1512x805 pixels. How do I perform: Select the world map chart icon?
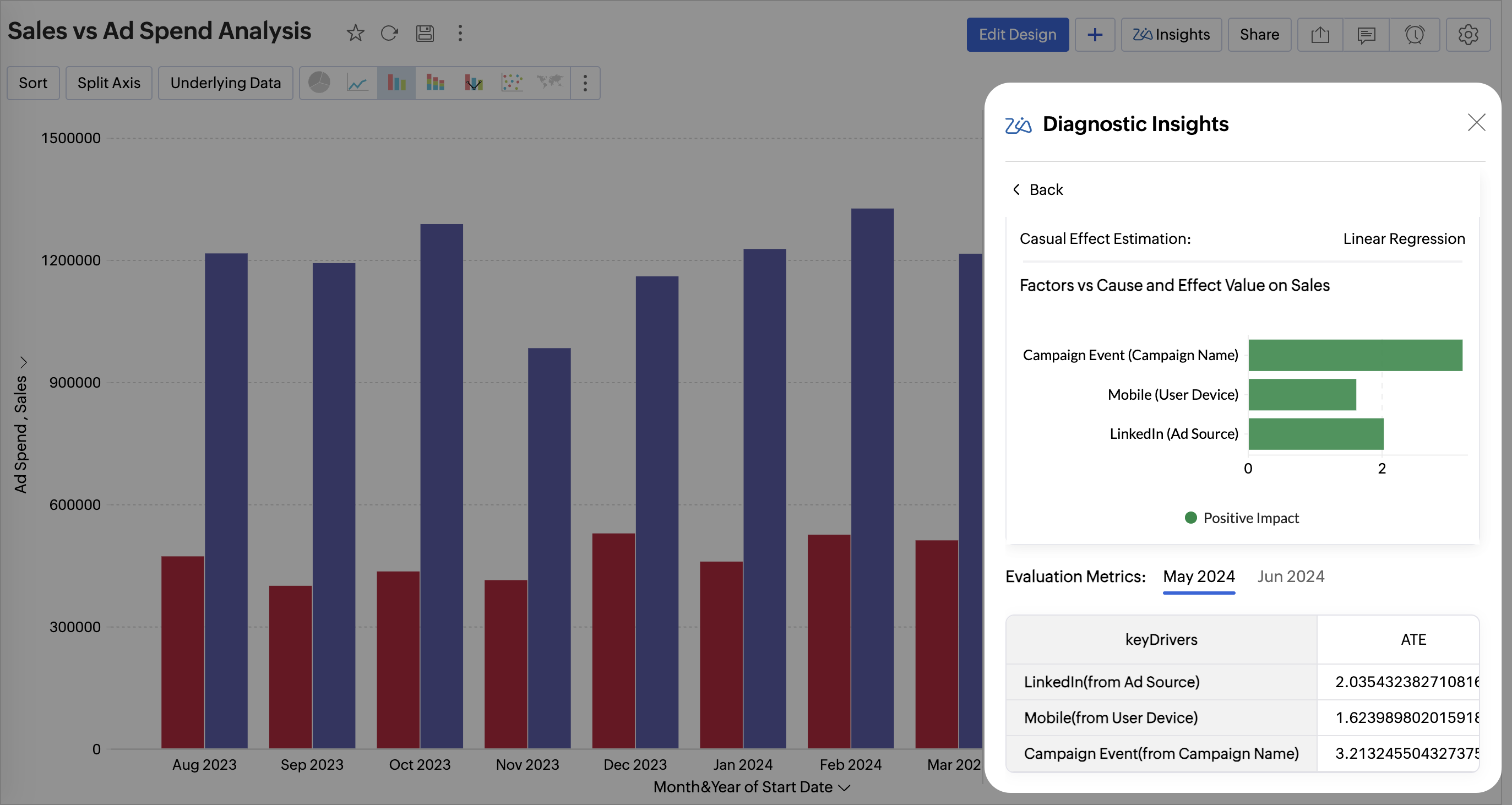tap(550, 82)
